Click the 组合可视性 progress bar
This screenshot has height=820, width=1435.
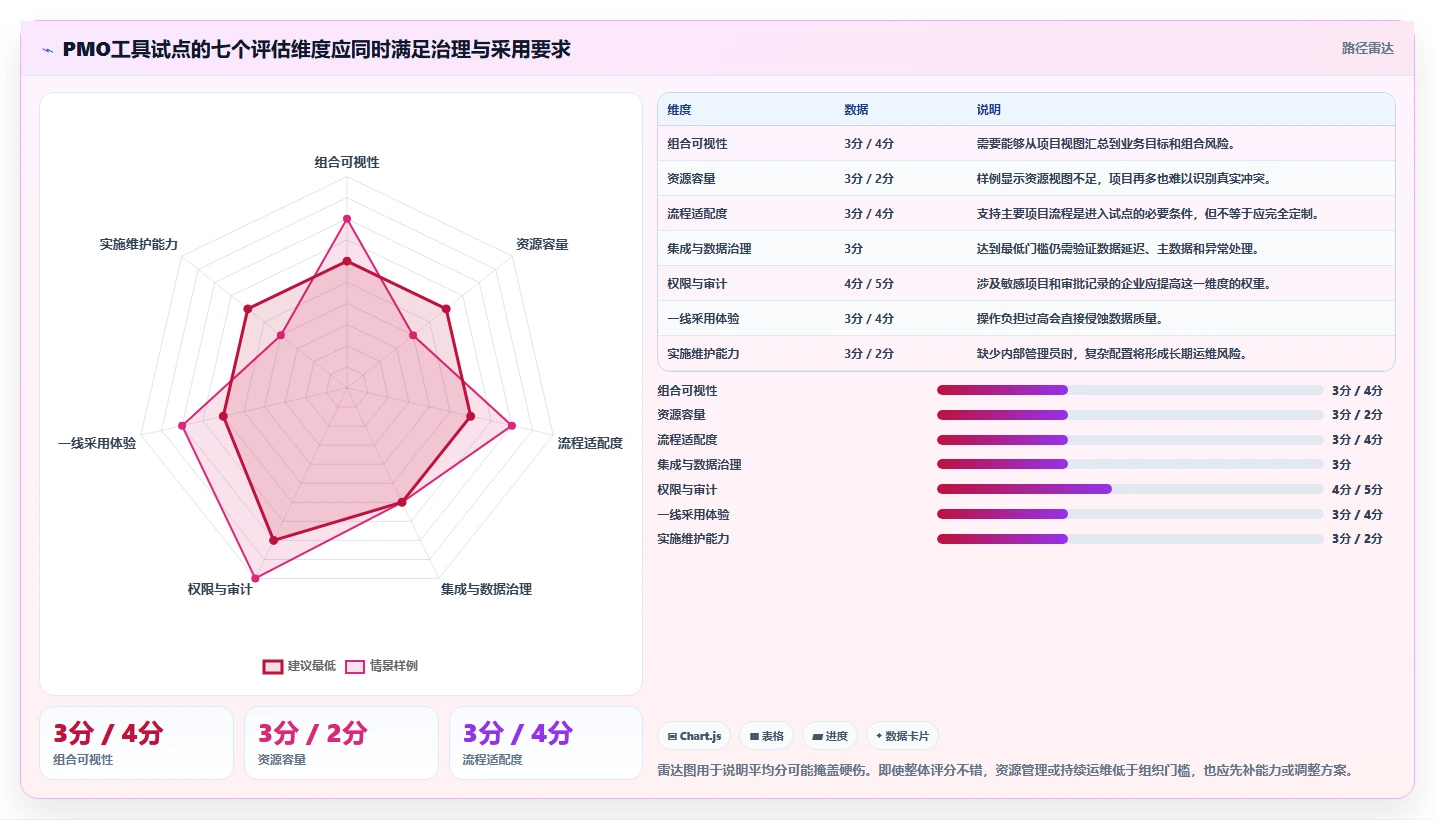tap(1130, 390)
